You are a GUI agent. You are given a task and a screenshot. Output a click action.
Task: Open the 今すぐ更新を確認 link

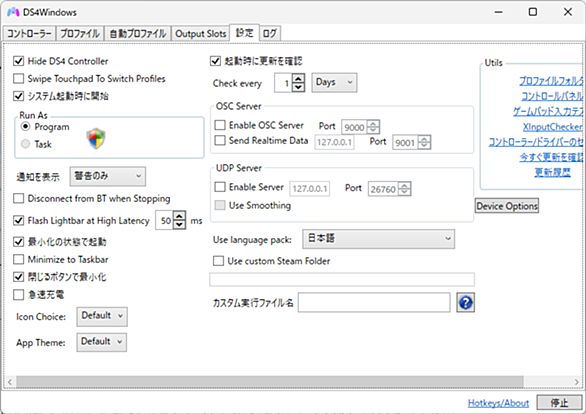coord(551,157)
